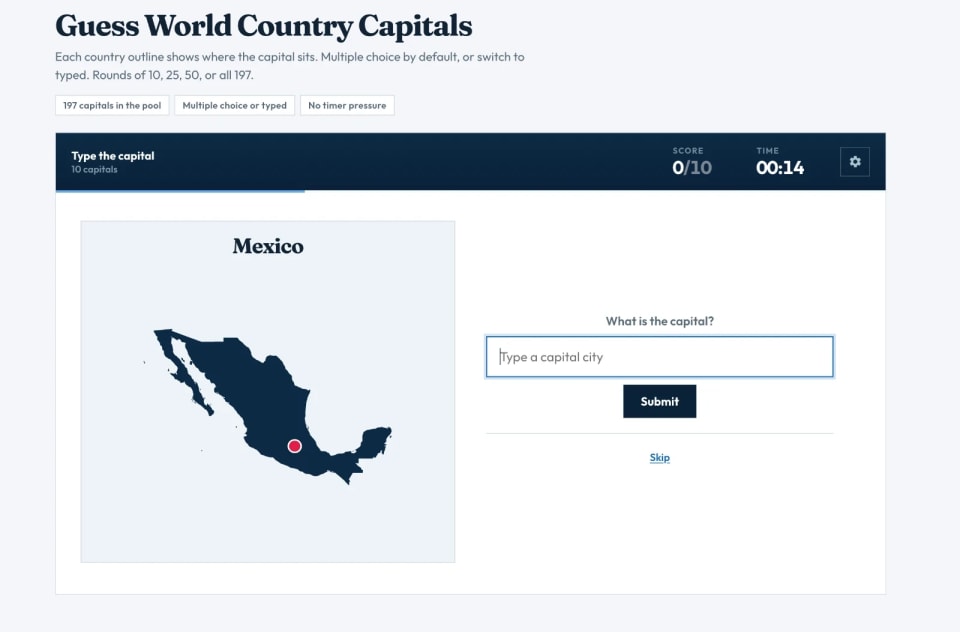This screenshot has height=632, width=960.
Task: Click the "Guess World Country Capitals" heading
Action: click(264, 26)
